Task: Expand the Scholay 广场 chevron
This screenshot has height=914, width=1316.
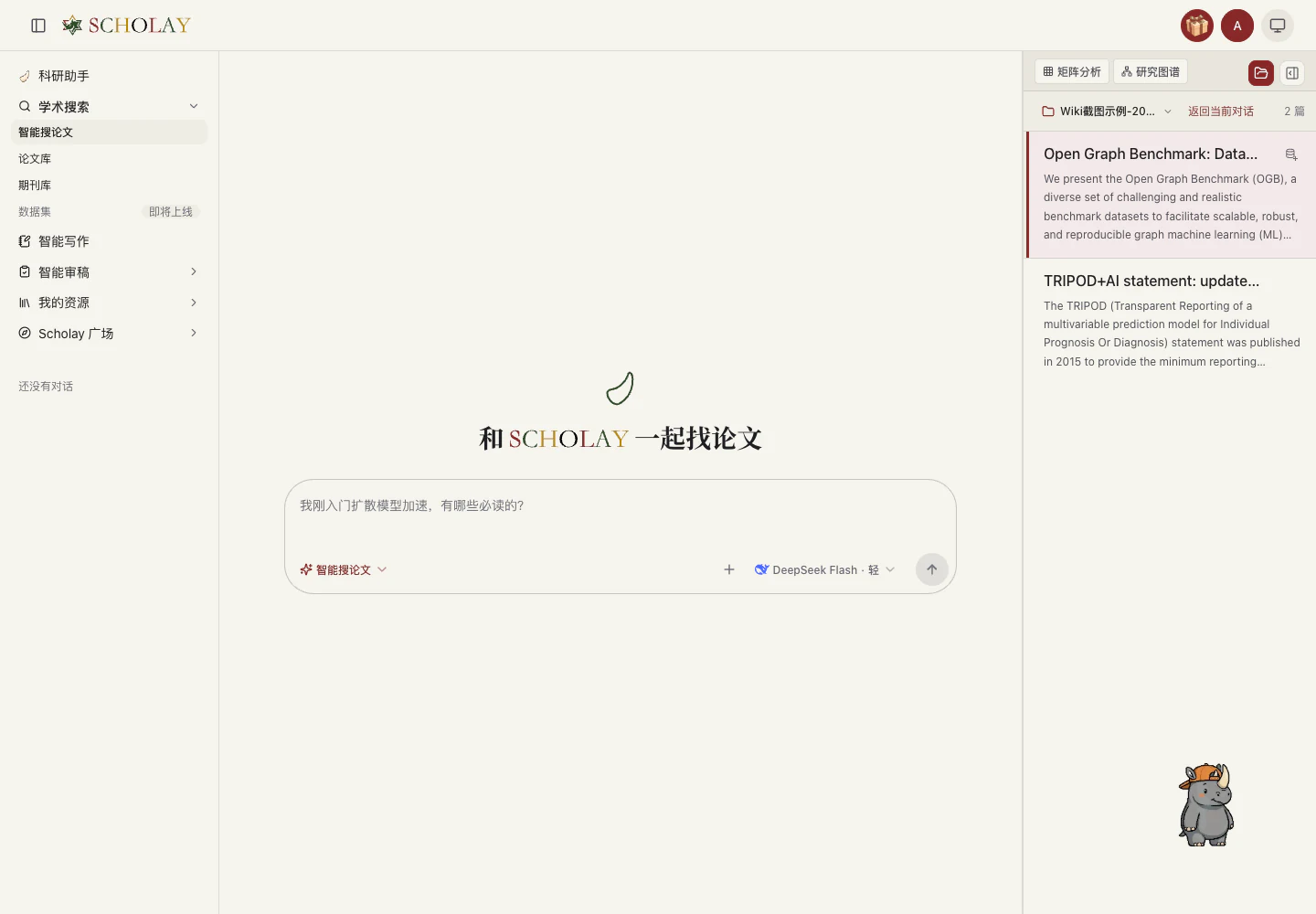Action: click(x=194, y=333)
